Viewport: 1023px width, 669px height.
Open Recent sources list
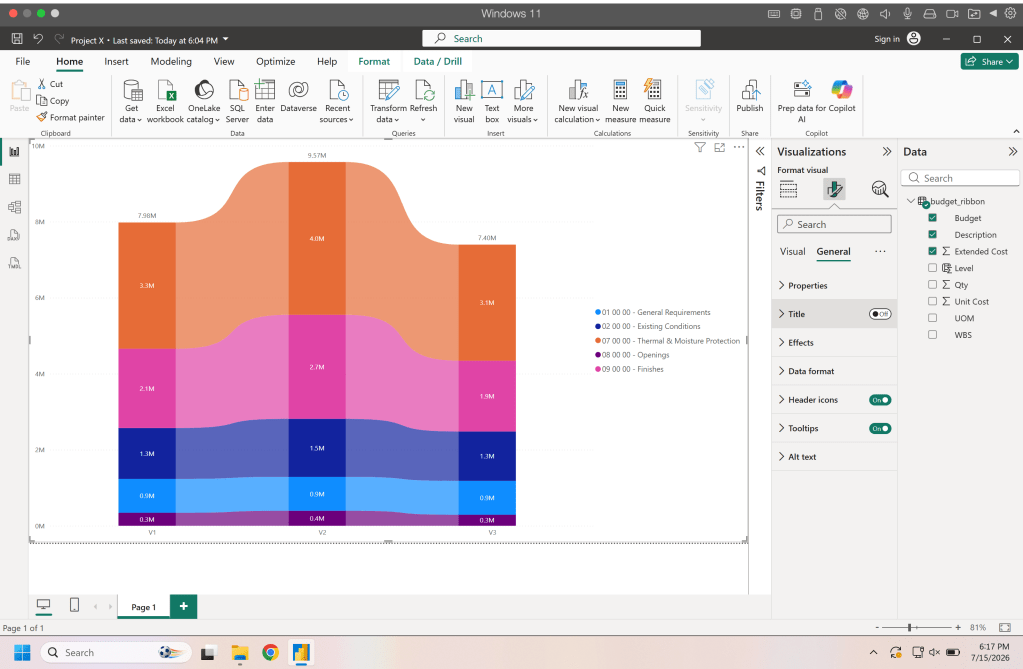[337, 101]
